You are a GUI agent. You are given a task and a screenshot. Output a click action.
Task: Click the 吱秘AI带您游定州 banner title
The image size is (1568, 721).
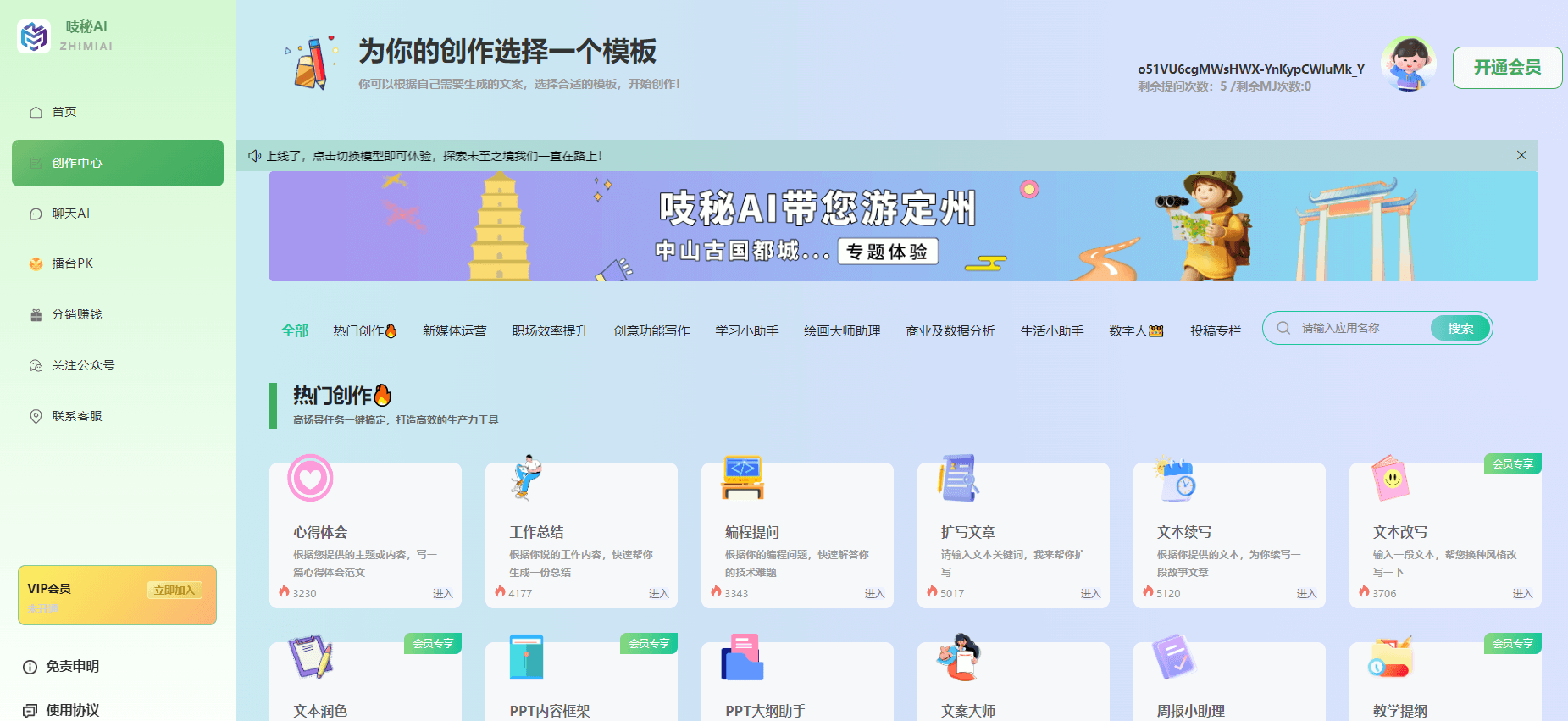(x=817, y=208)
